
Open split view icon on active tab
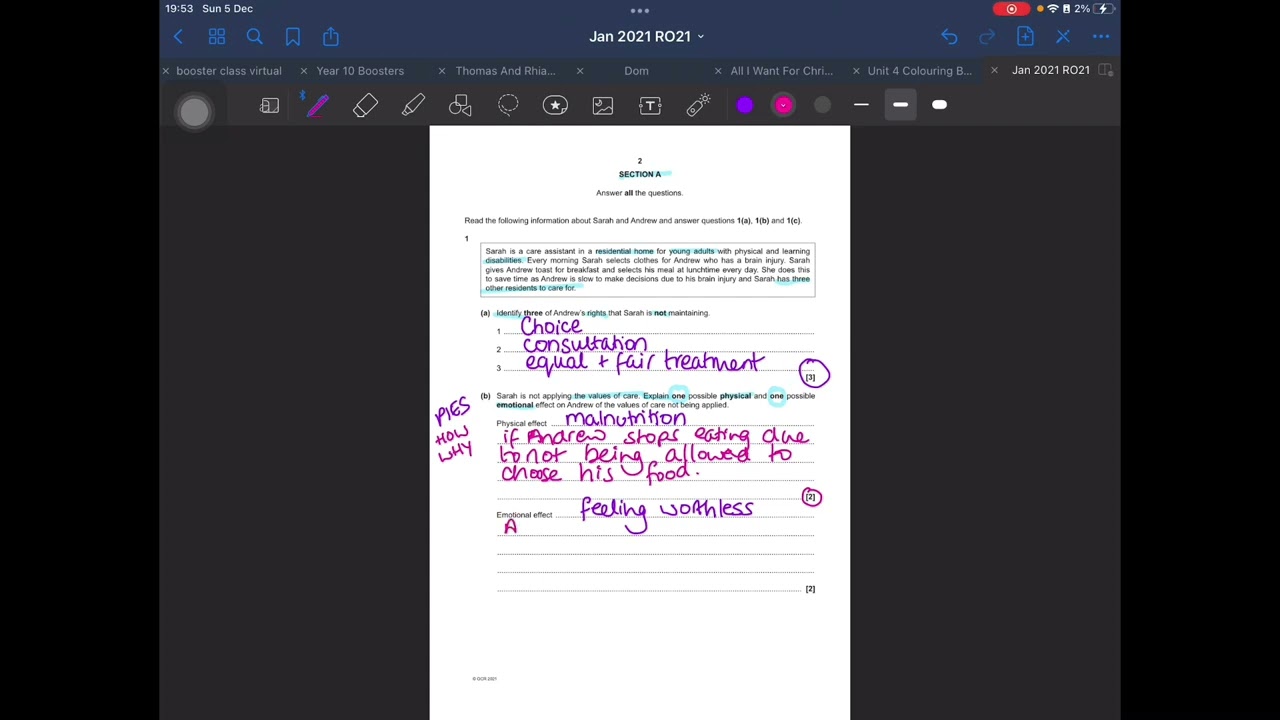[1105, 70]
